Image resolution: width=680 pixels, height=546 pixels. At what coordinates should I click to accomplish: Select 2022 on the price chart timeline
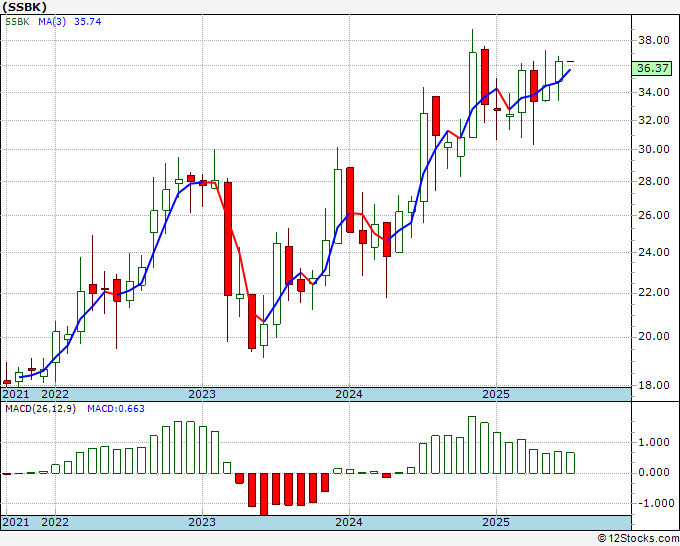[55, 394]
